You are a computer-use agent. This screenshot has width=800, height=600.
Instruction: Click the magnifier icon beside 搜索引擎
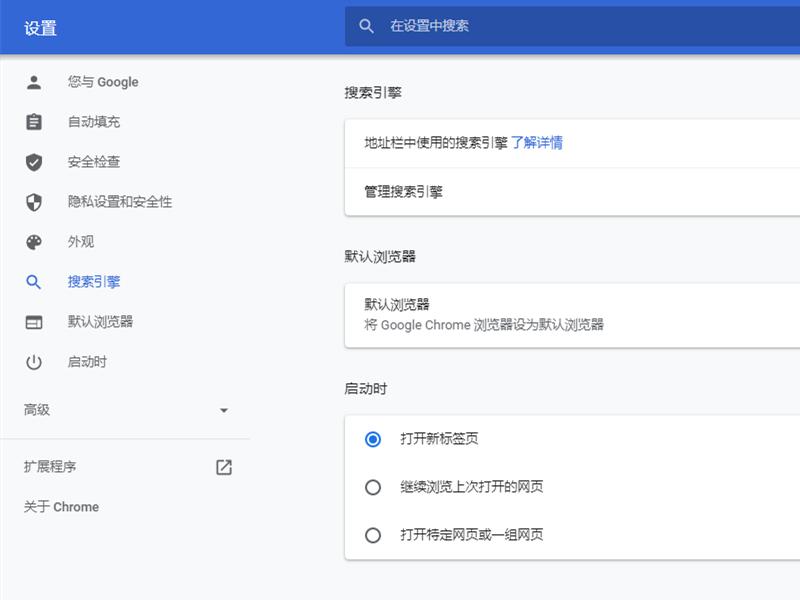point(33,282)
